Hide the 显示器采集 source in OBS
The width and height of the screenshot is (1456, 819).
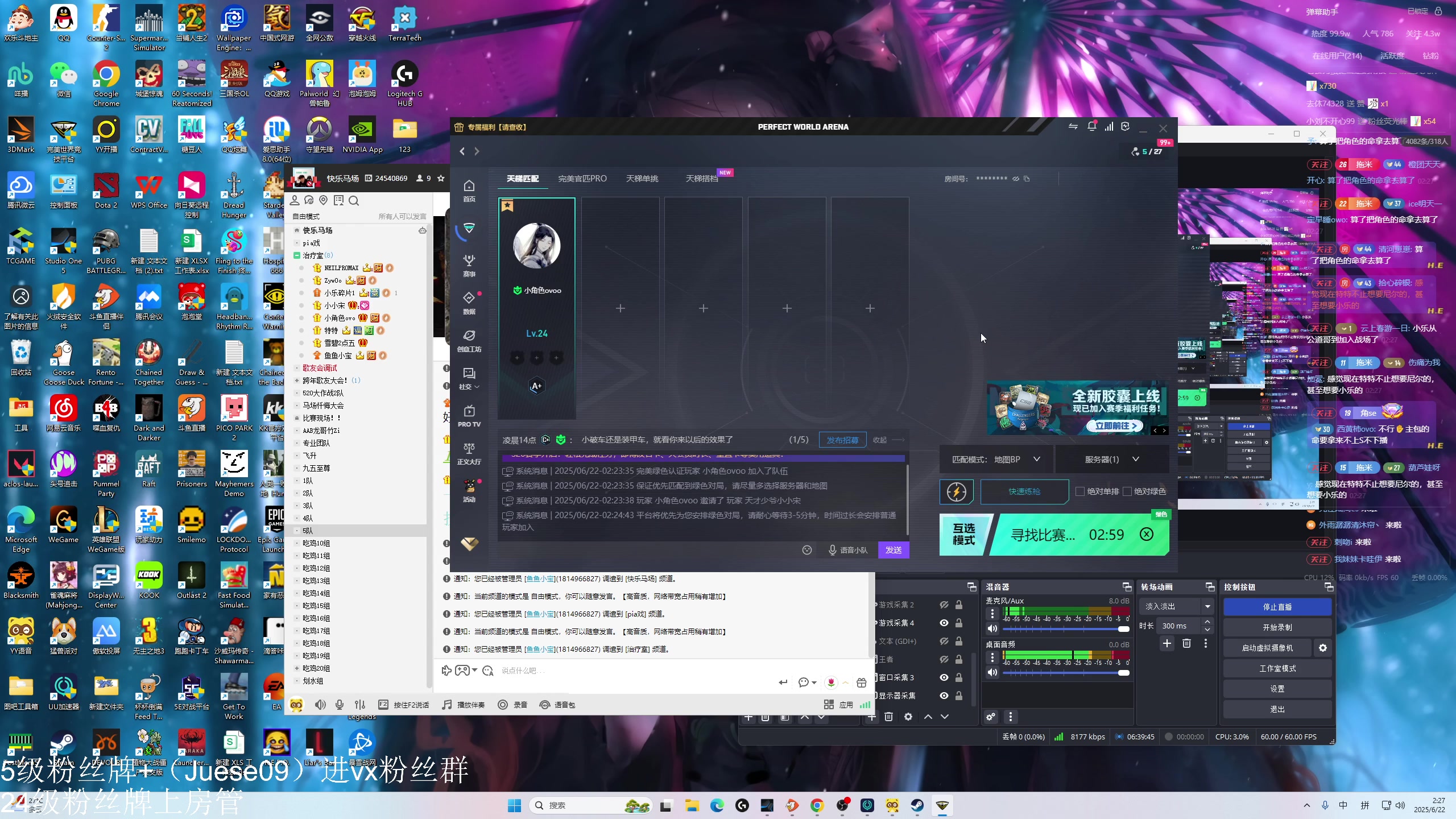coord(944,696)
